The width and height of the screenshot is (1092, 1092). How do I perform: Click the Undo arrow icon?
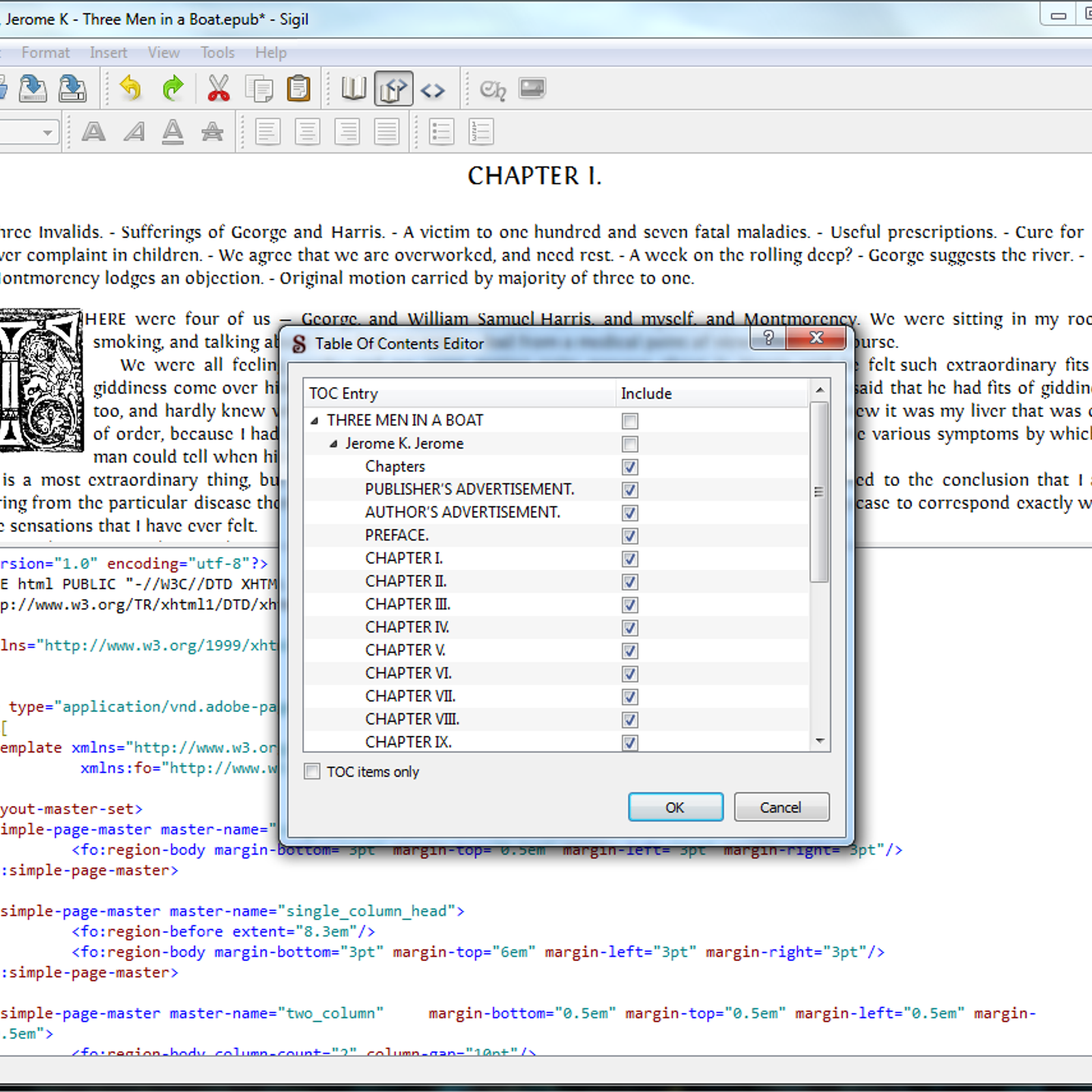click(x=130, y=89)
